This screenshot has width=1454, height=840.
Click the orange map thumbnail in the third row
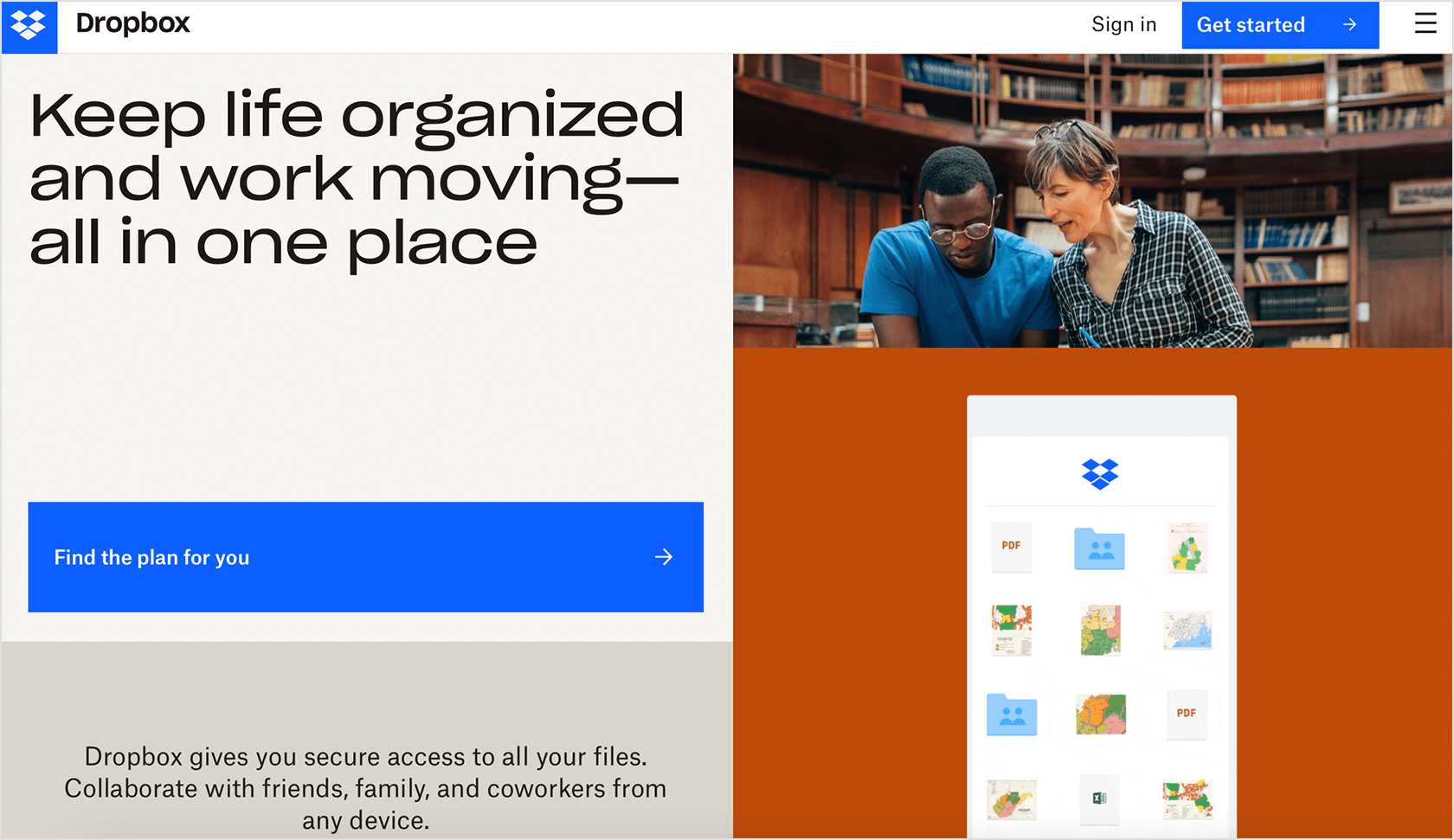[1100, 713]
